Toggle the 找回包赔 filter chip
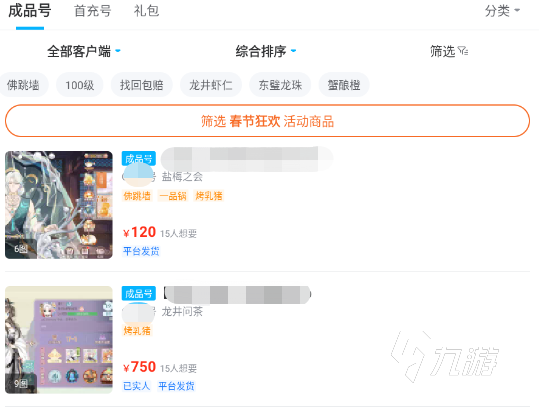The image size is (539, 413). click(141, 85)
